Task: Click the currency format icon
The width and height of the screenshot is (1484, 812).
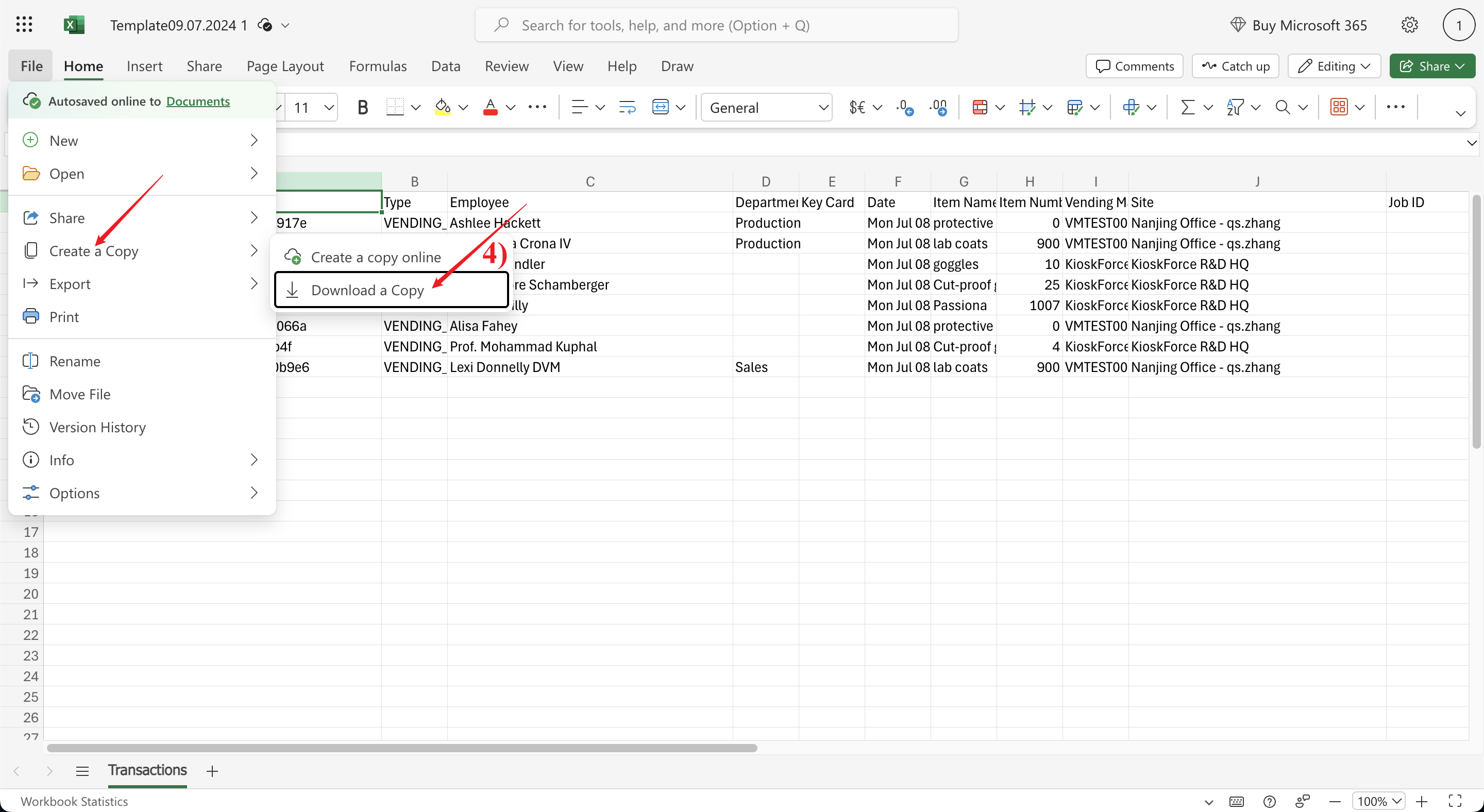Action: [857, 107]
